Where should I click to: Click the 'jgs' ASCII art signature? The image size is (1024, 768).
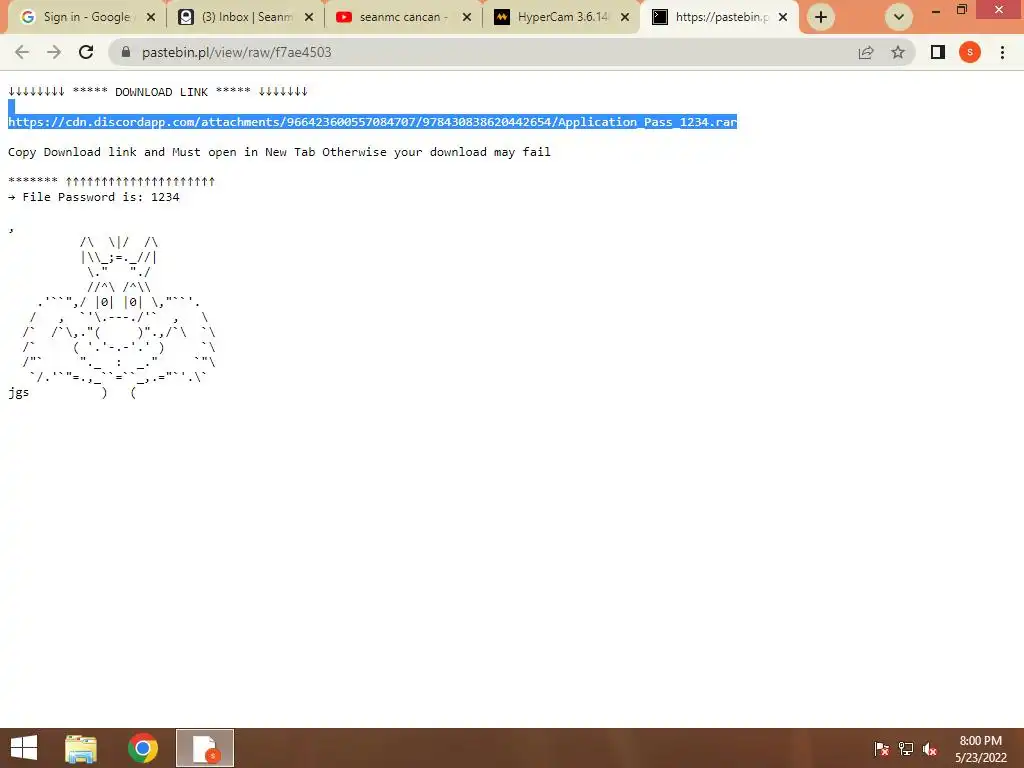[18, 392]
